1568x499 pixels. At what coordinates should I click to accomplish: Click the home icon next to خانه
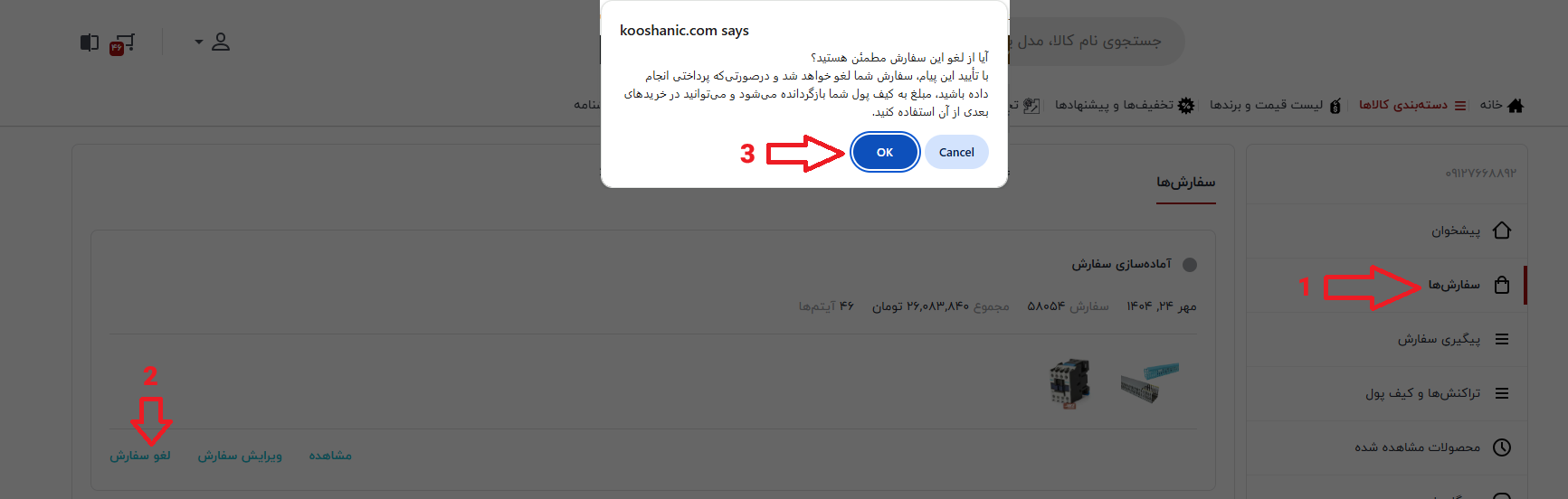point(1516,105)
